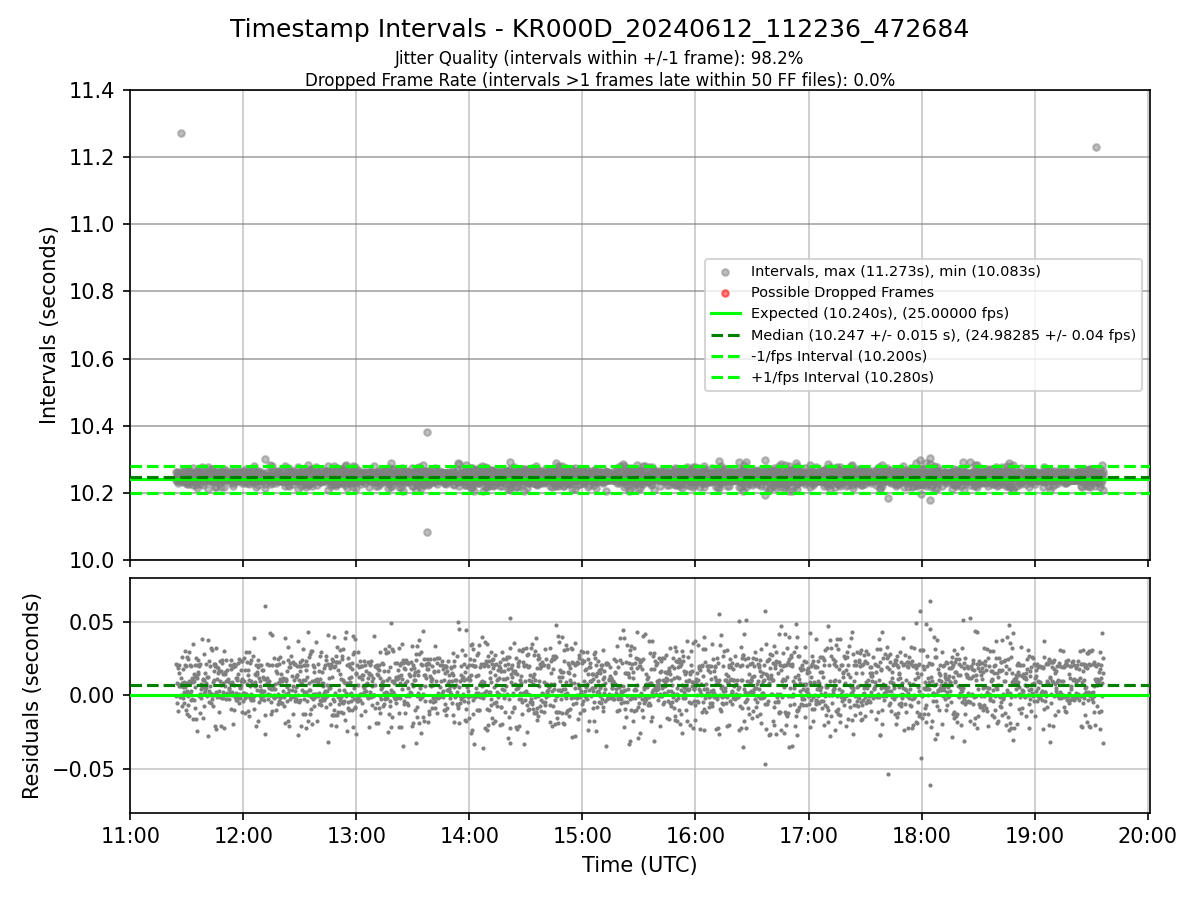Image resolution: width=1200 pixels, height=900 pixels.
Task: Click legend text 'Possible Dropped Frames'
Action: [842, 292]
